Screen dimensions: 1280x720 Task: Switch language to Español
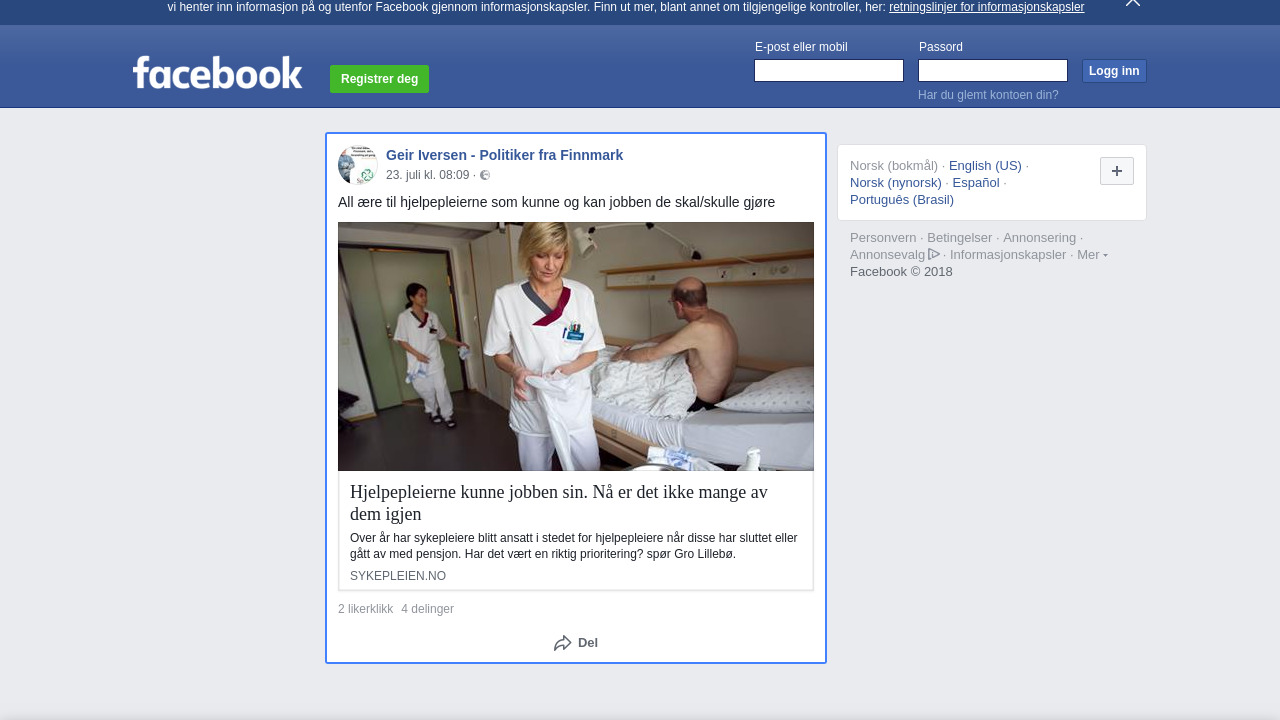point(976,183)
